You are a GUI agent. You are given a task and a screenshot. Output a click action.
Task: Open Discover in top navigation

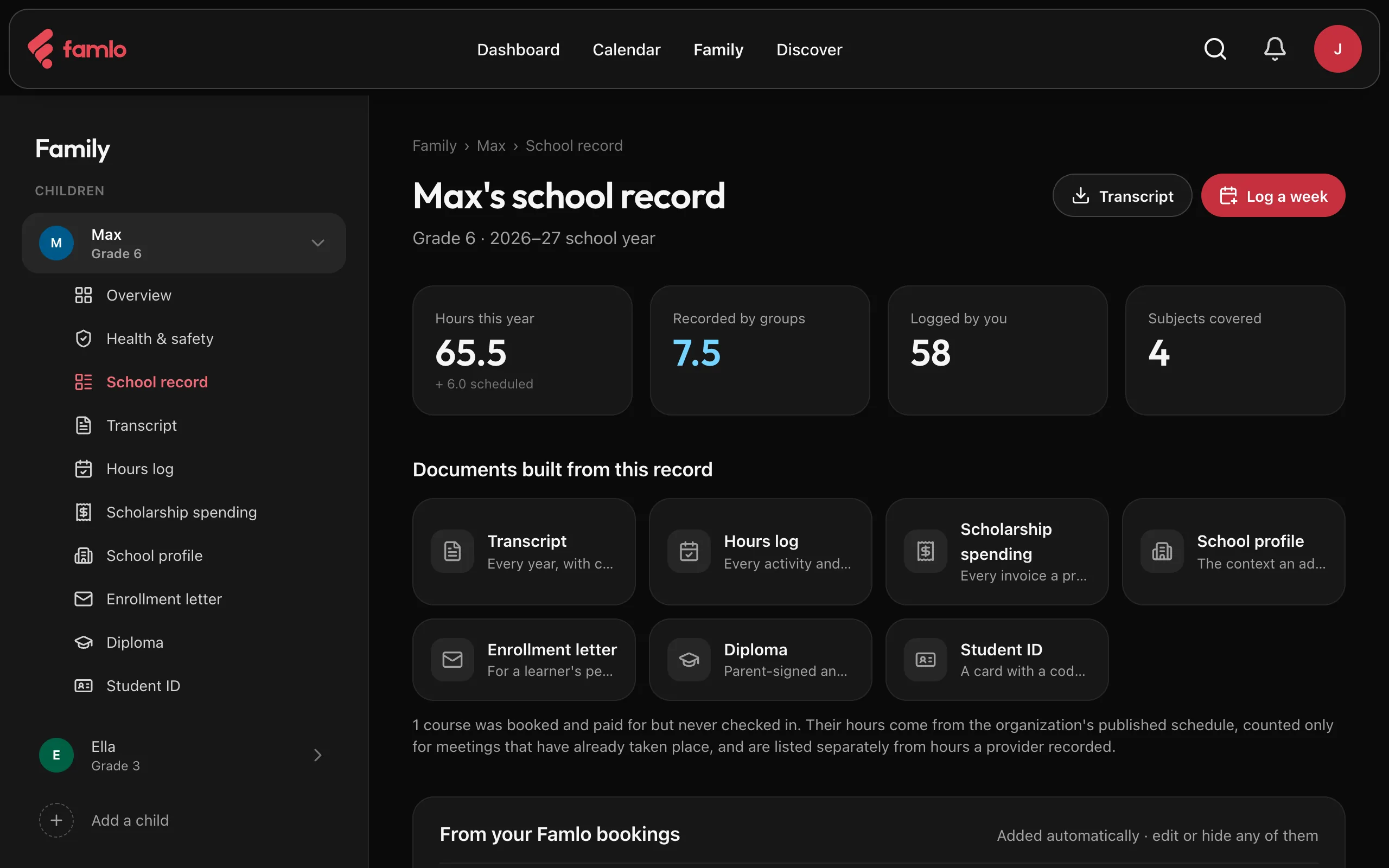point(810,49)
